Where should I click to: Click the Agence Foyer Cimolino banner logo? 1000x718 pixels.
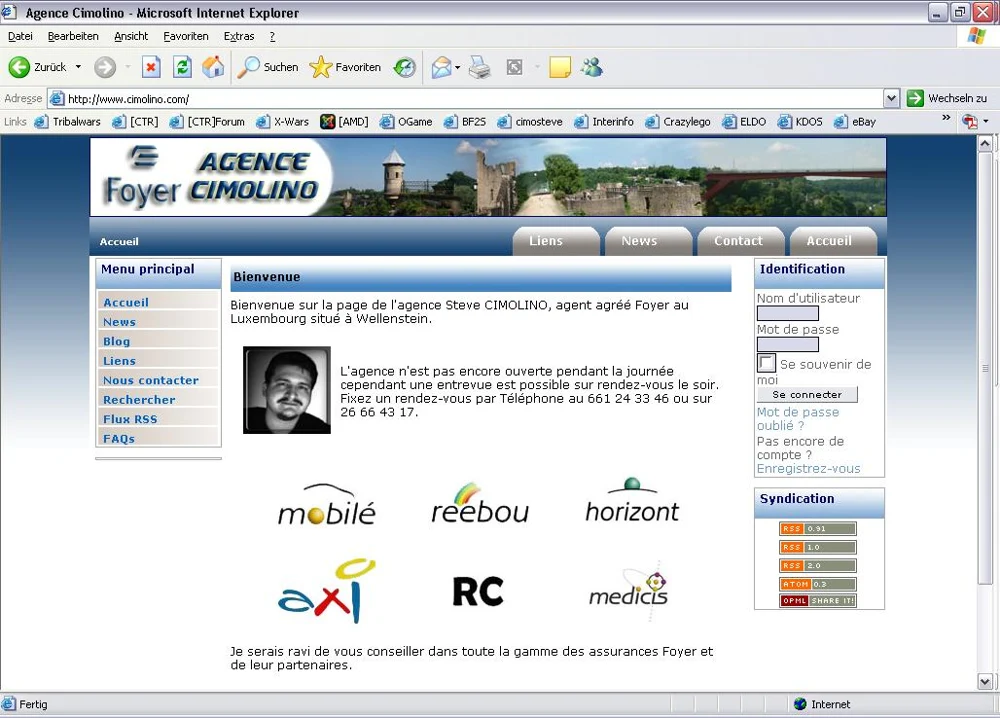pos(210,177)
